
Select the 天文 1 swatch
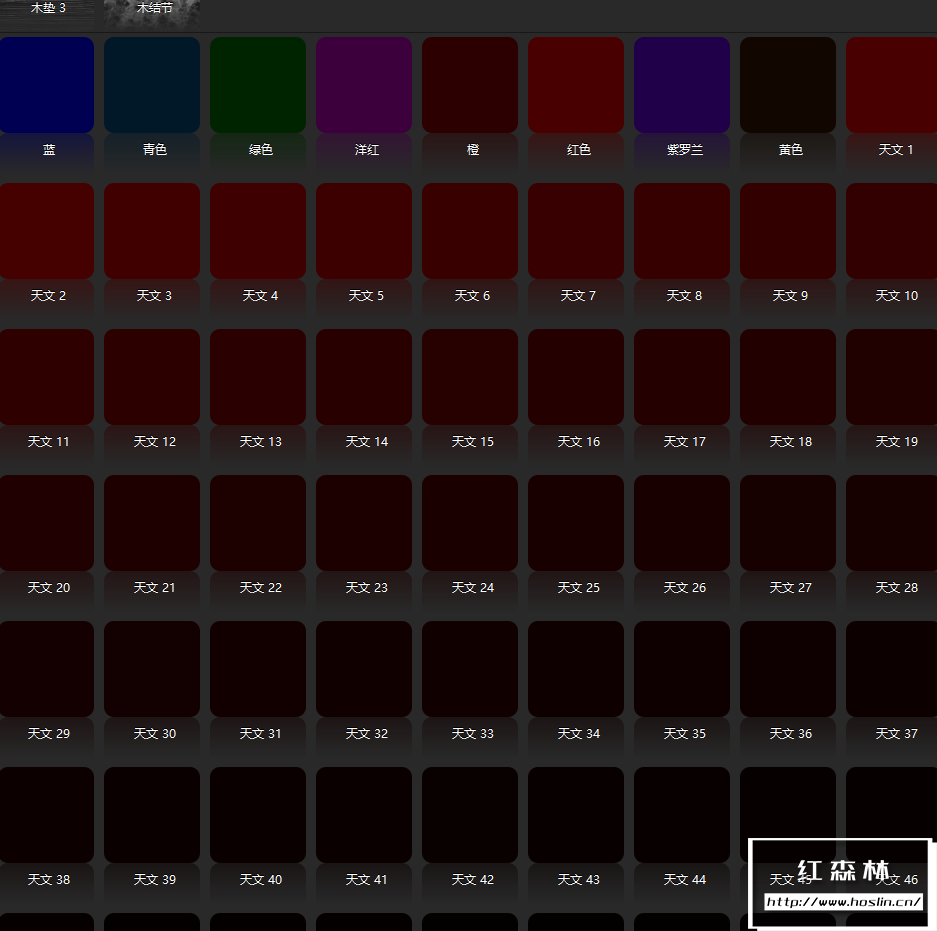coord(892,85)
